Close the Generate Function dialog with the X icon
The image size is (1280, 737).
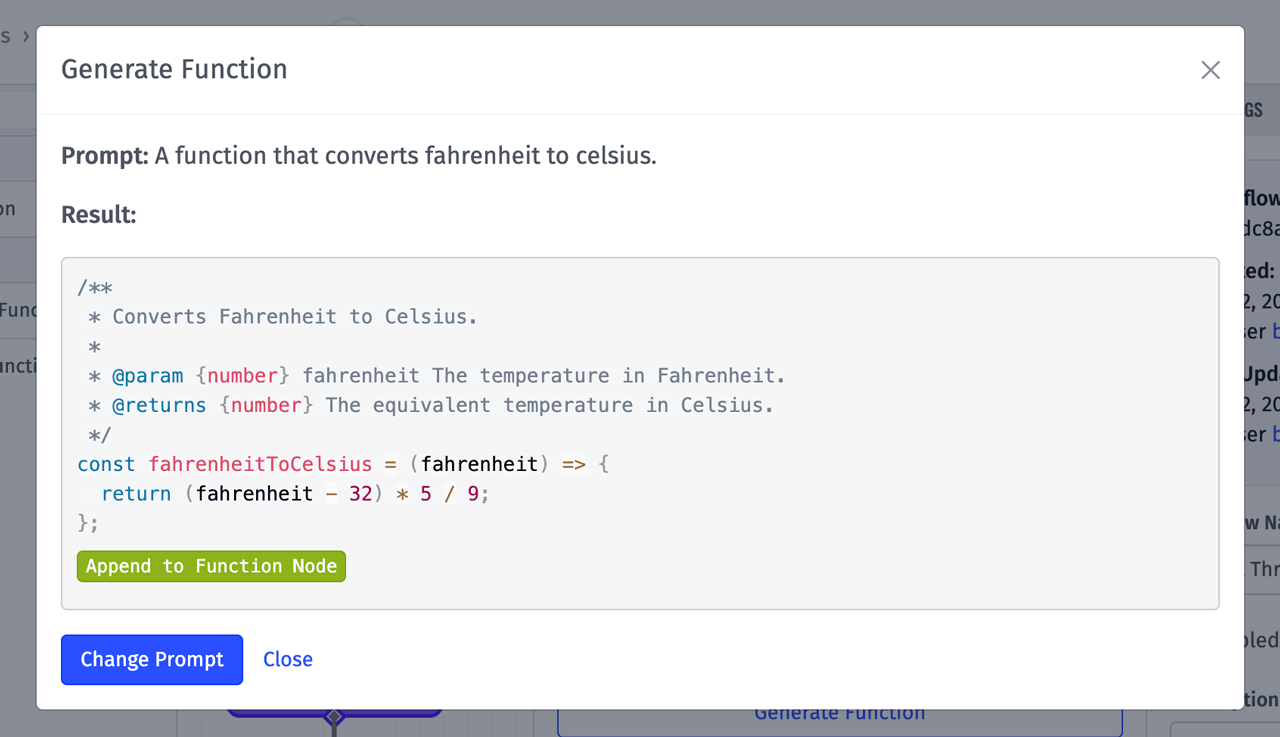pos(1210,70)
